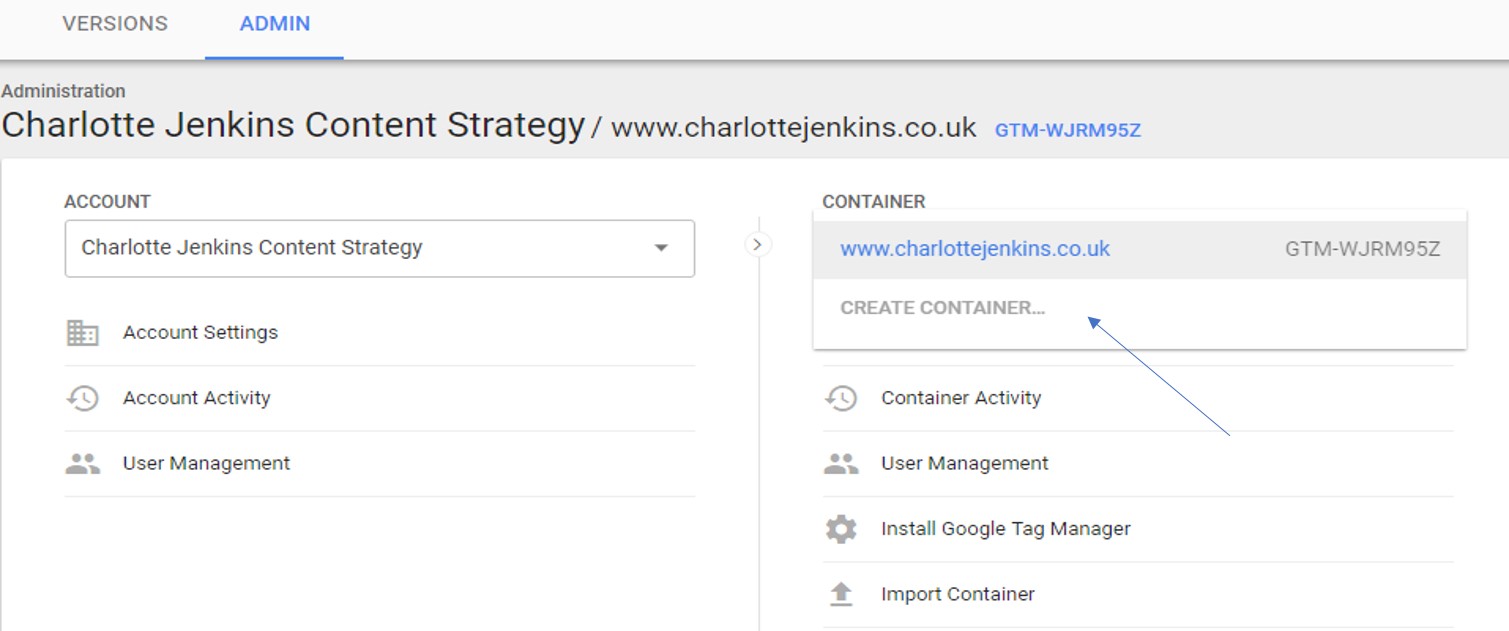
Task: Switch to the VERSIONS tab
Action: (115, 24)
